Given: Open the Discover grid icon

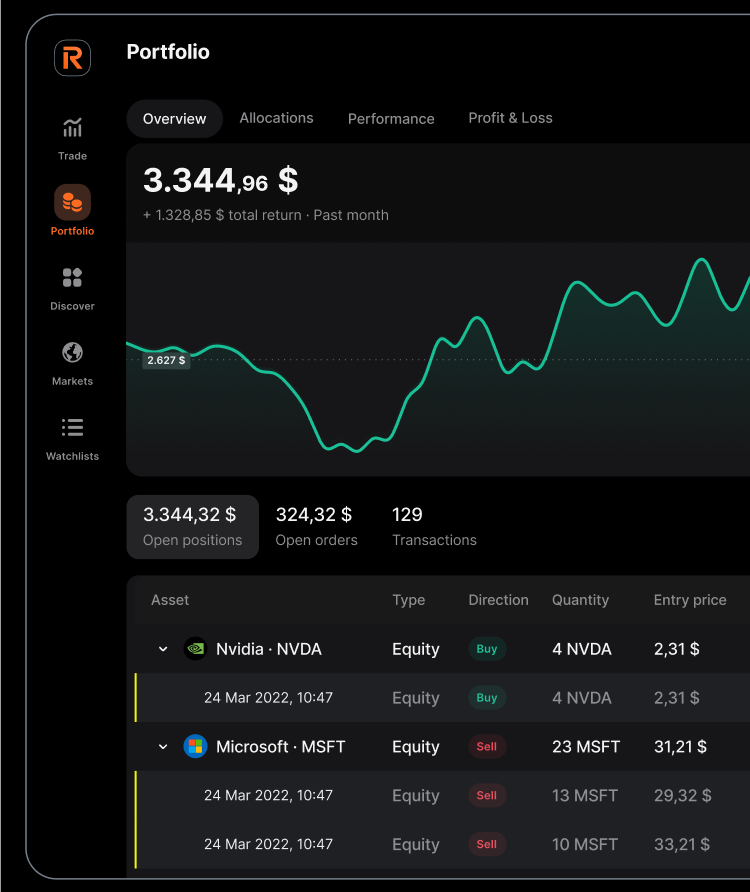Looking at the screenshot, I should 72,278.
